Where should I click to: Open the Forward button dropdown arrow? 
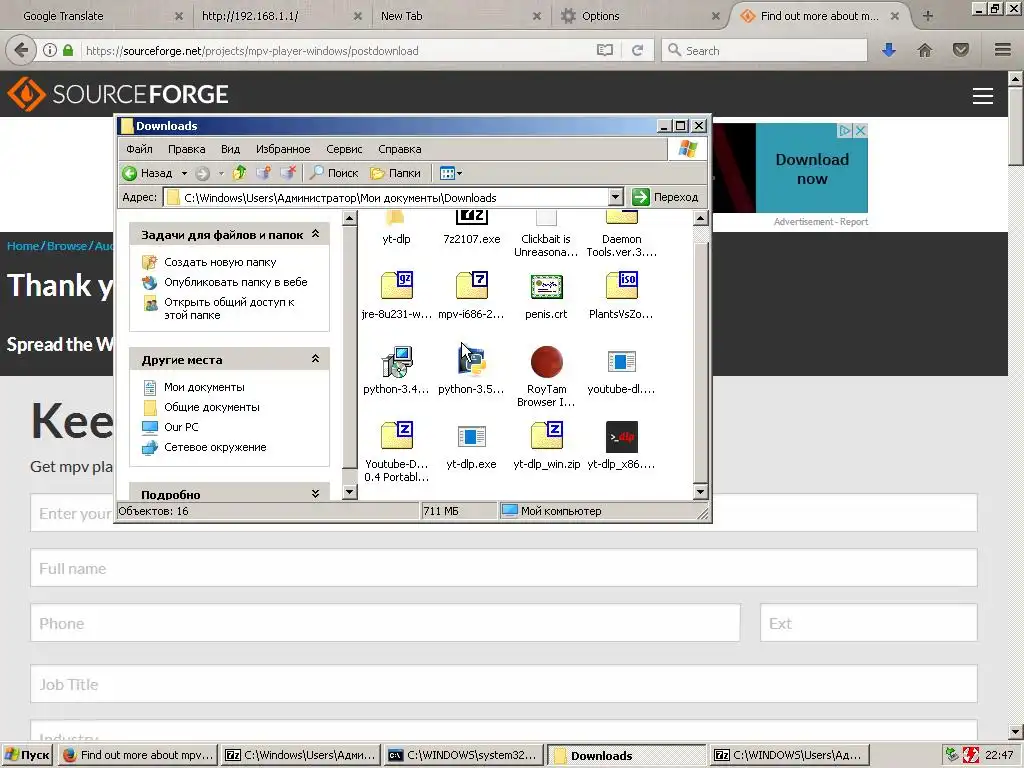tap(221, 173)
